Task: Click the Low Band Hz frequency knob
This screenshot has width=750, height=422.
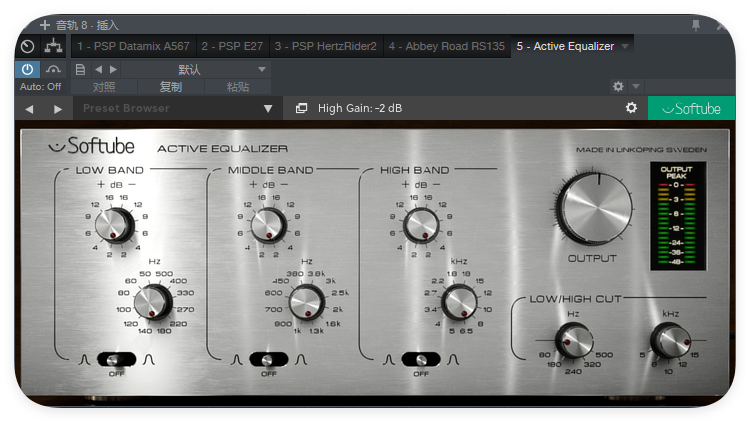Action: pos(153,302)
